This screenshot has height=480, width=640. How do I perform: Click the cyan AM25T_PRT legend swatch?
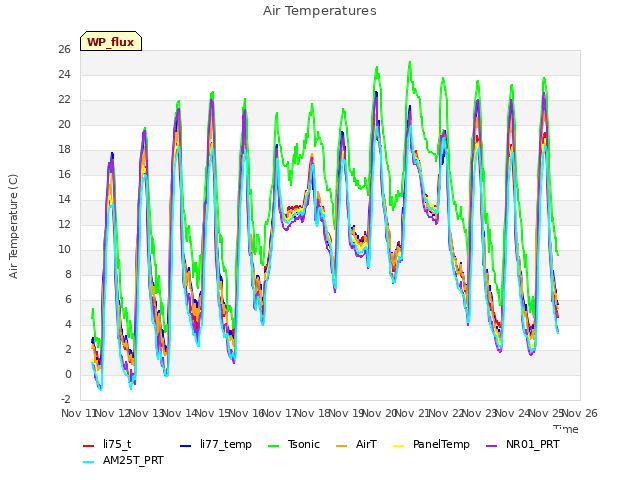[x=89, y=462]
